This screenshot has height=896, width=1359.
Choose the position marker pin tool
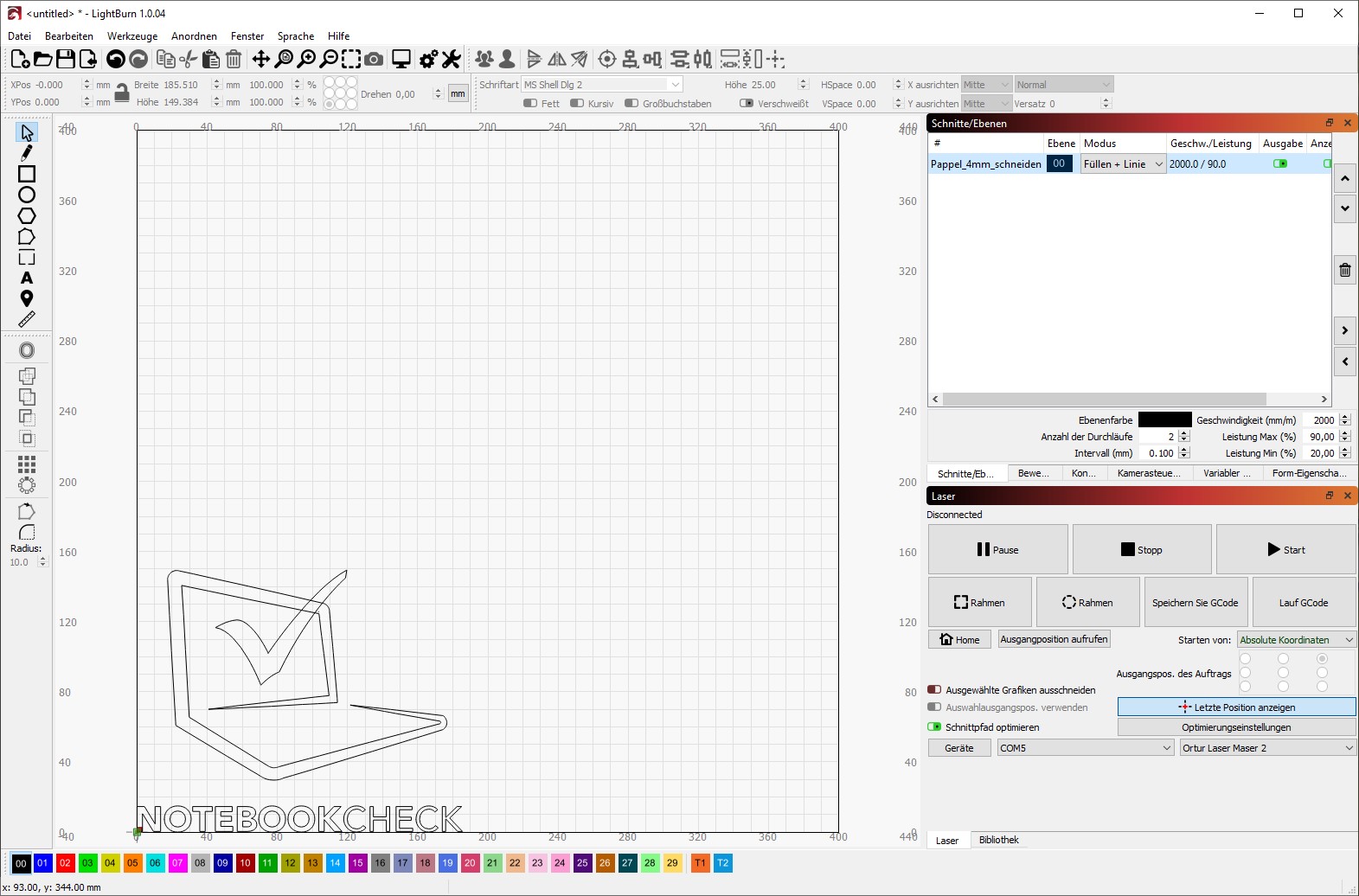(27, 298)
